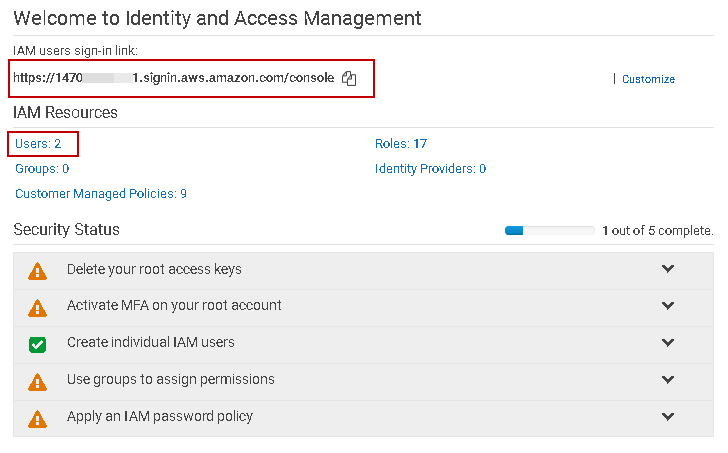This screenshot has height=453, width=728.
Task: Click warning icon beside Use groups
Action: pos(38,381)
